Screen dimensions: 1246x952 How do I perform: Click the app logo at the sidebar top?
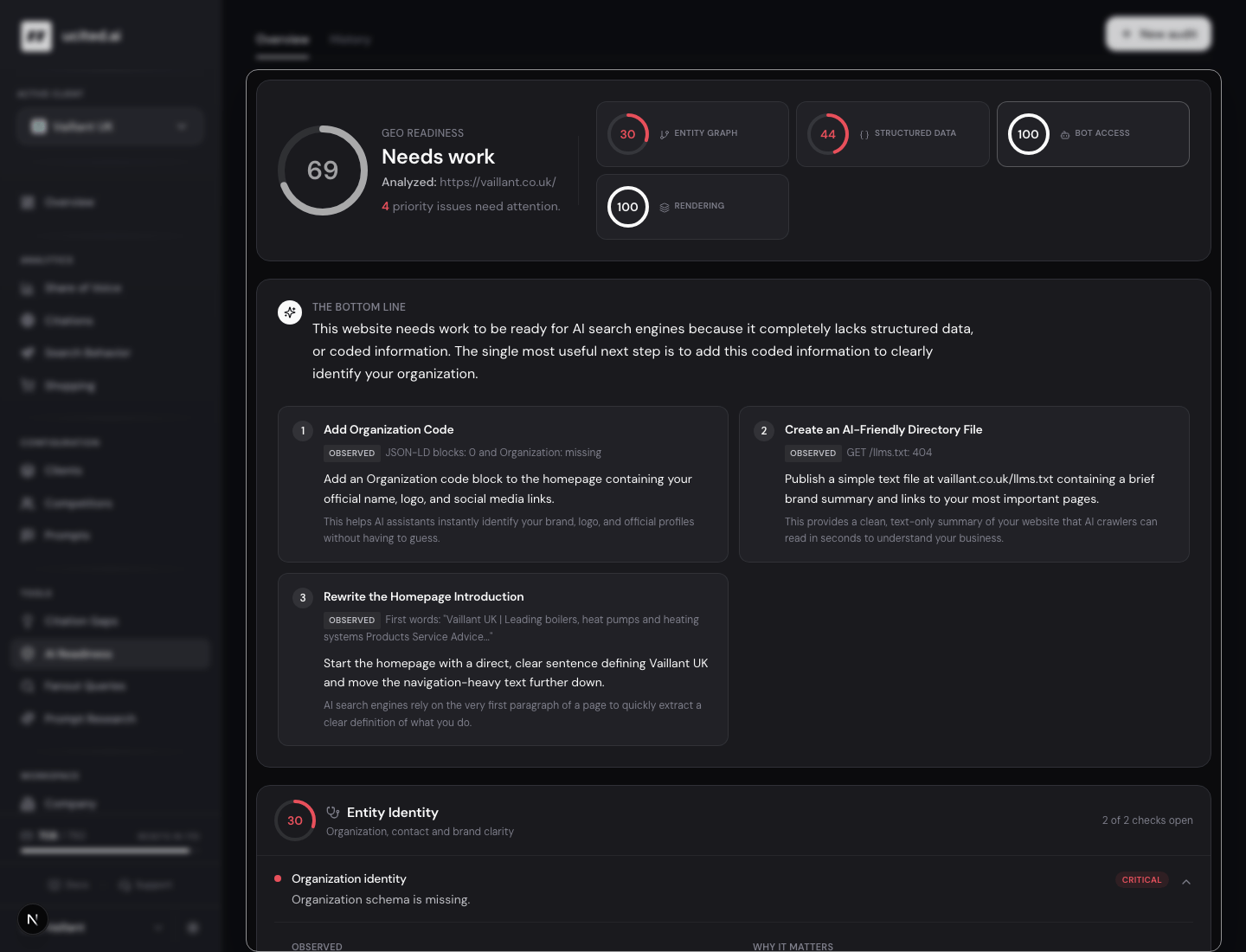pyautogui.click(x=36, y=36)
